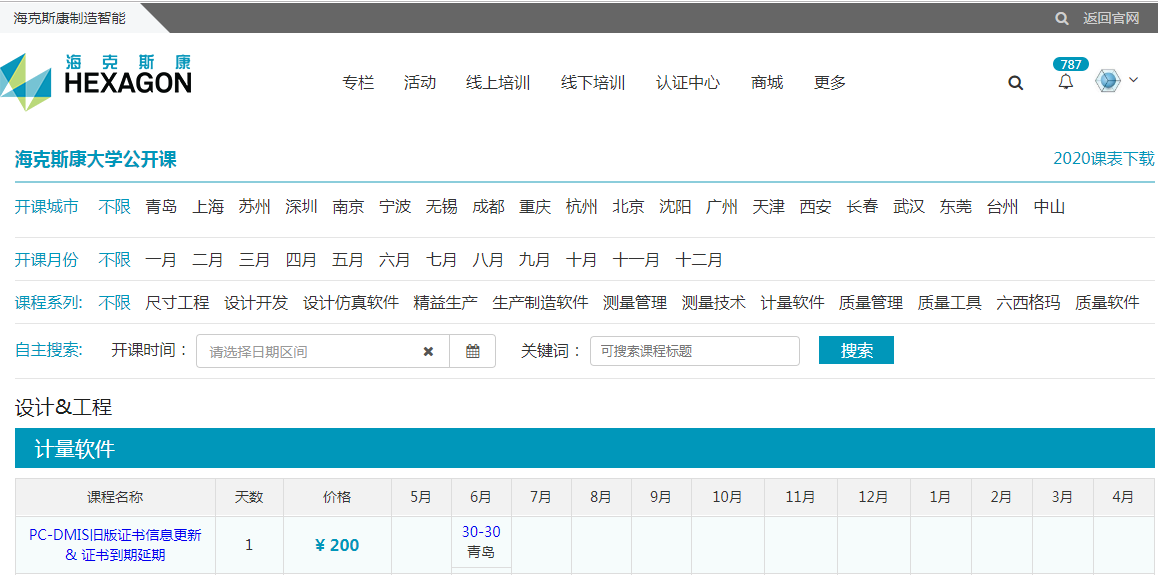Filter by city 青岛
The image size is (1158, 575).
[161, 207]
